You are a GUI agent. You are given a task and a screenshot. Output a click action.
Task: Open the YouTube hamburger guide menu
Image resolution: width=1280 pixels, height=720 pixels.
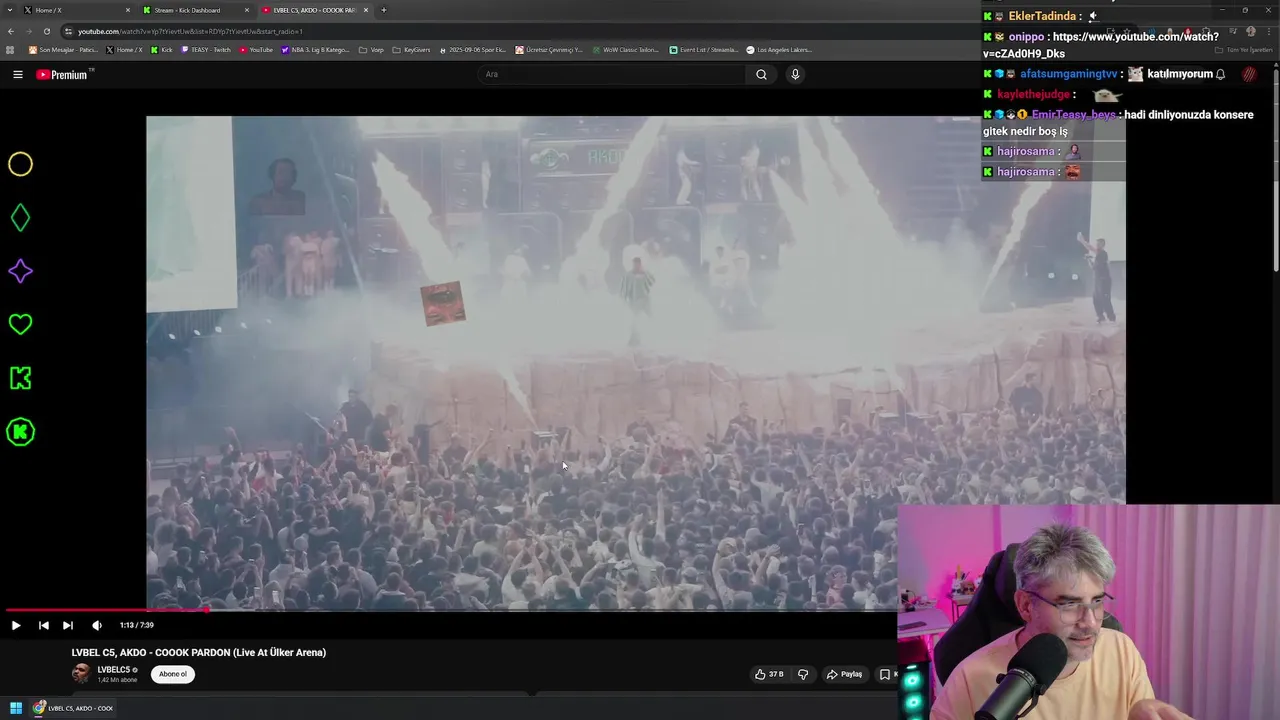tap(17, 74)
